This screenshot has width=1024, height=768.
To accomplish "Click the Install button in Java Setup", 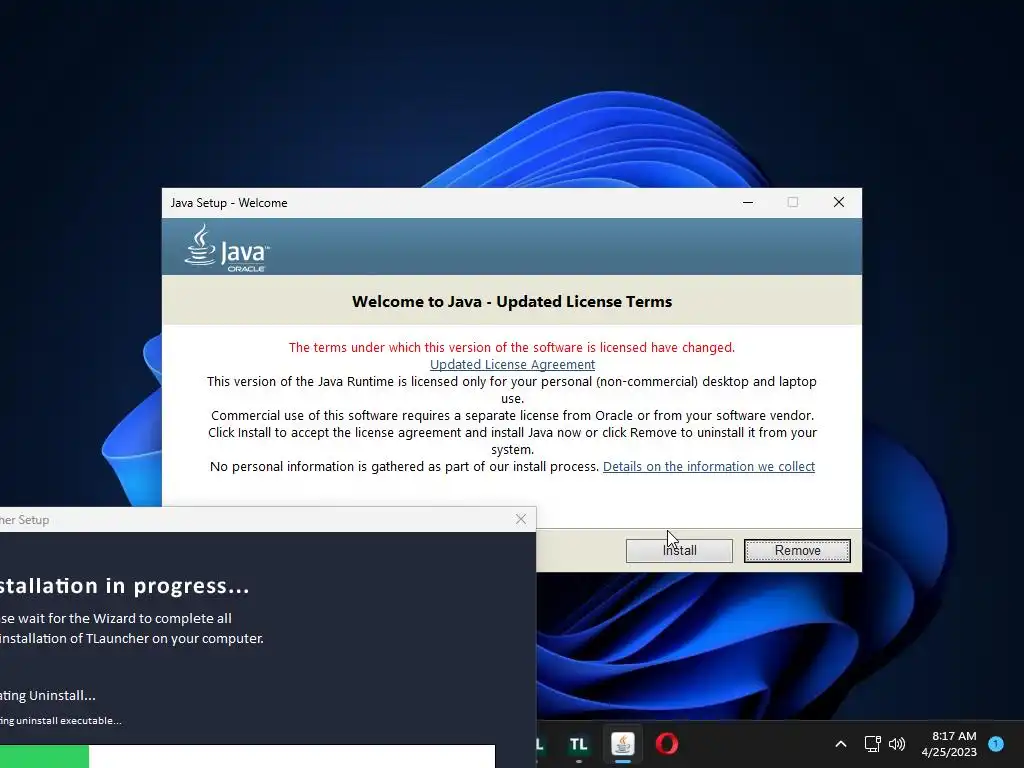I will (x=679, y=551).
